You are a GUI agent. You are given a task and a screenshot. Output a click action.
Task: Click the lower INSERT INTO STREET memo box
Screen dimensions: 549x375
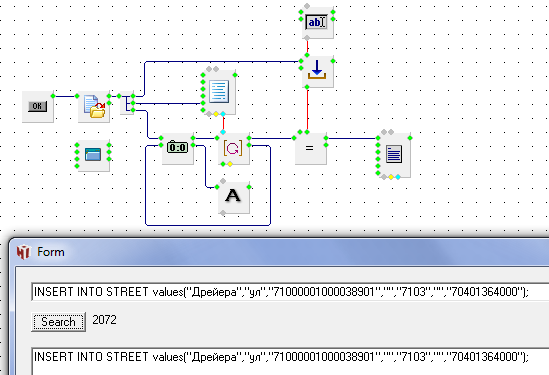[x=290, y=361]
